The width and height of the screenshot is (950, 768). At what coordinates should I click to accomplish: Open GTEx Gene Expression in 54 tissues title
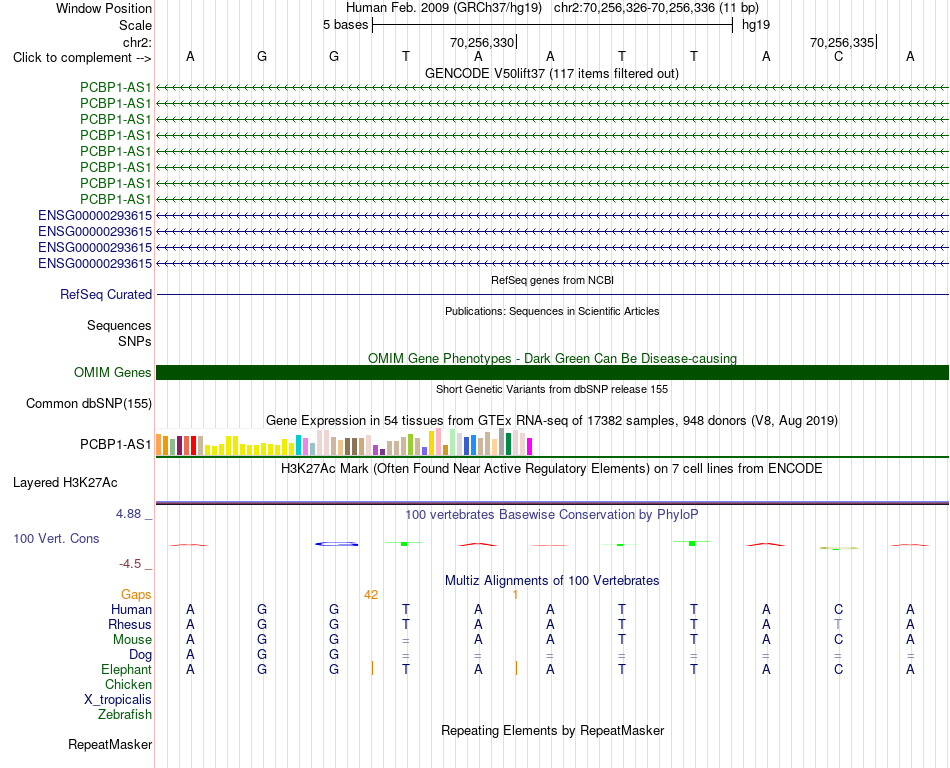(552, 420)
